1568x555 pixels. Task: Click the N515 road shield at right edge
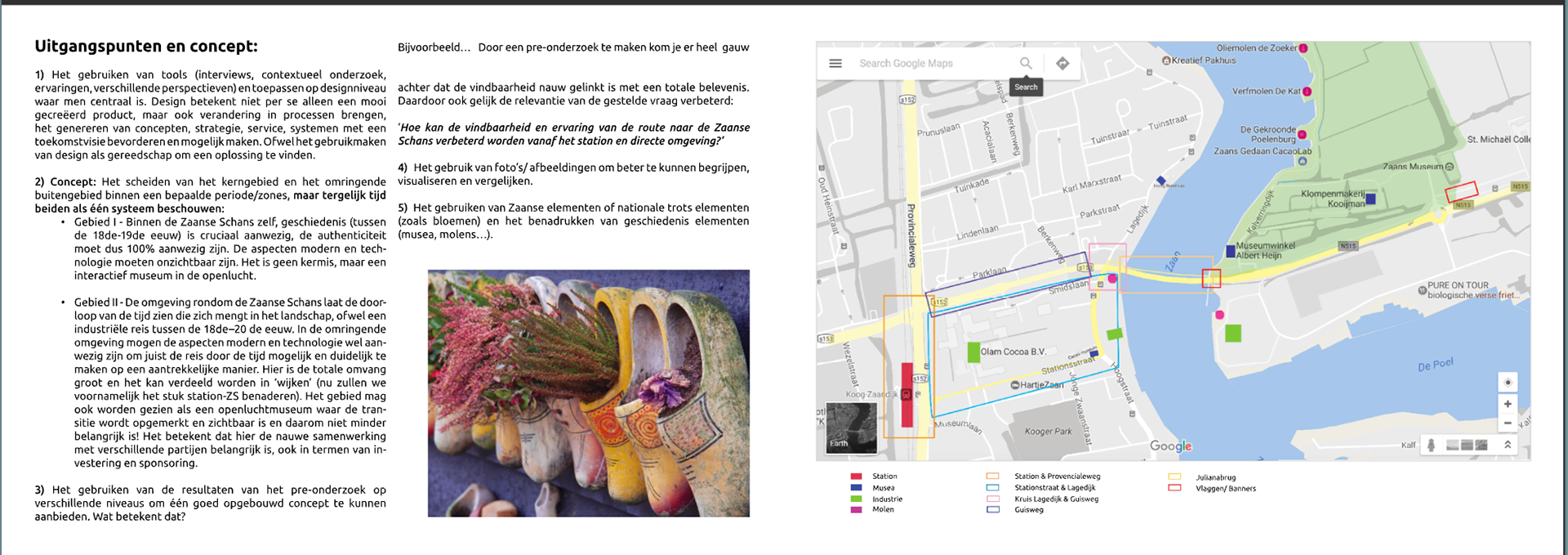click(x=1520, y=186)
